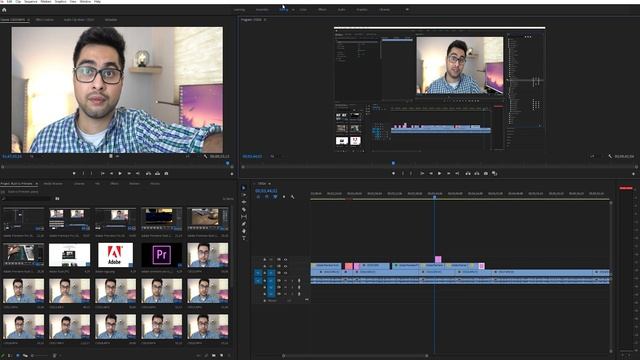Click Lift button in Program monitor
This screenshot has height=360, width=640.
pos(468,173)
